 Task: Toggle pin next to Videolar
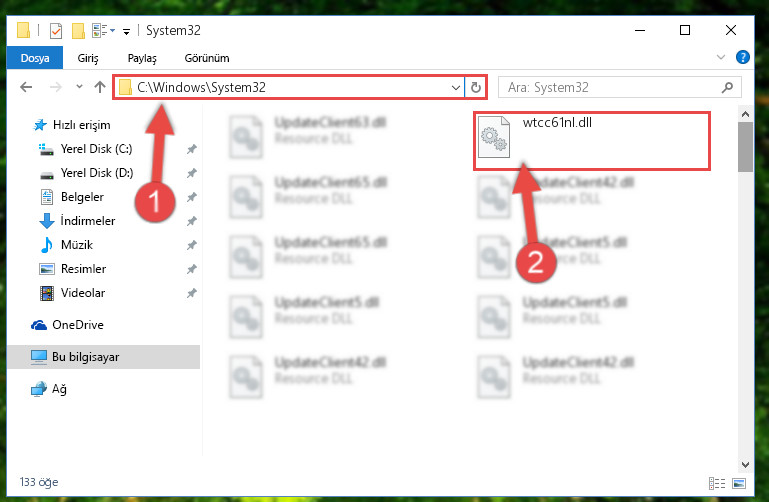192,293
